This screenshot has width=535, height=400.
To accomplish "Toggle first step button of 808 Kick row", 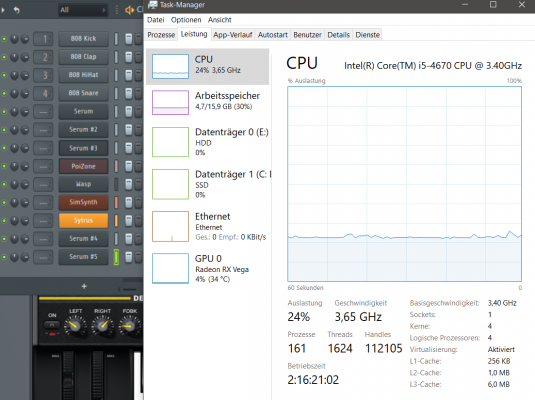I will [x=128, y=39].
